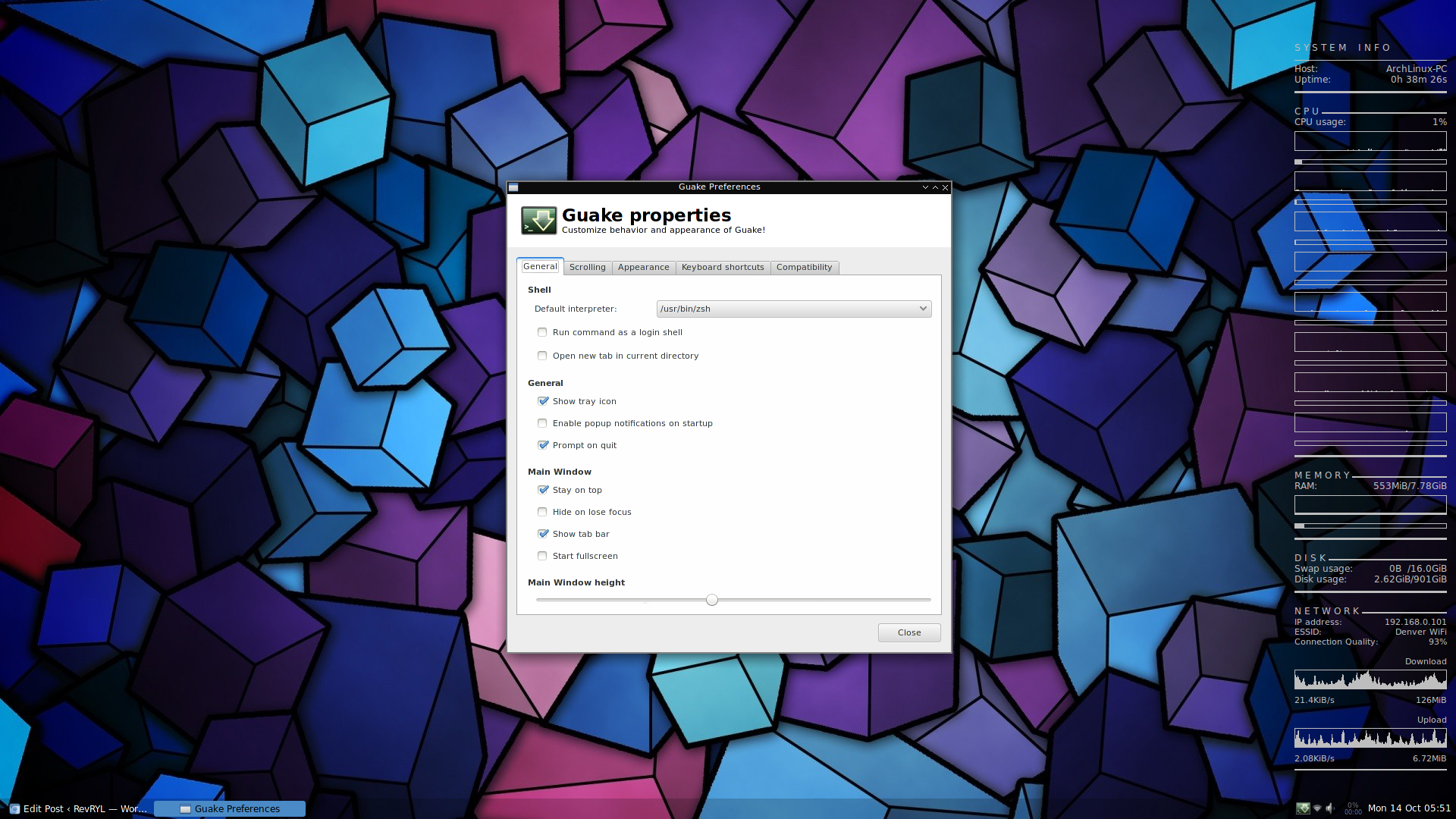This screenshot has width=1456, height=819.
Task: Select the General tab
Action: (x=540, y=266)
